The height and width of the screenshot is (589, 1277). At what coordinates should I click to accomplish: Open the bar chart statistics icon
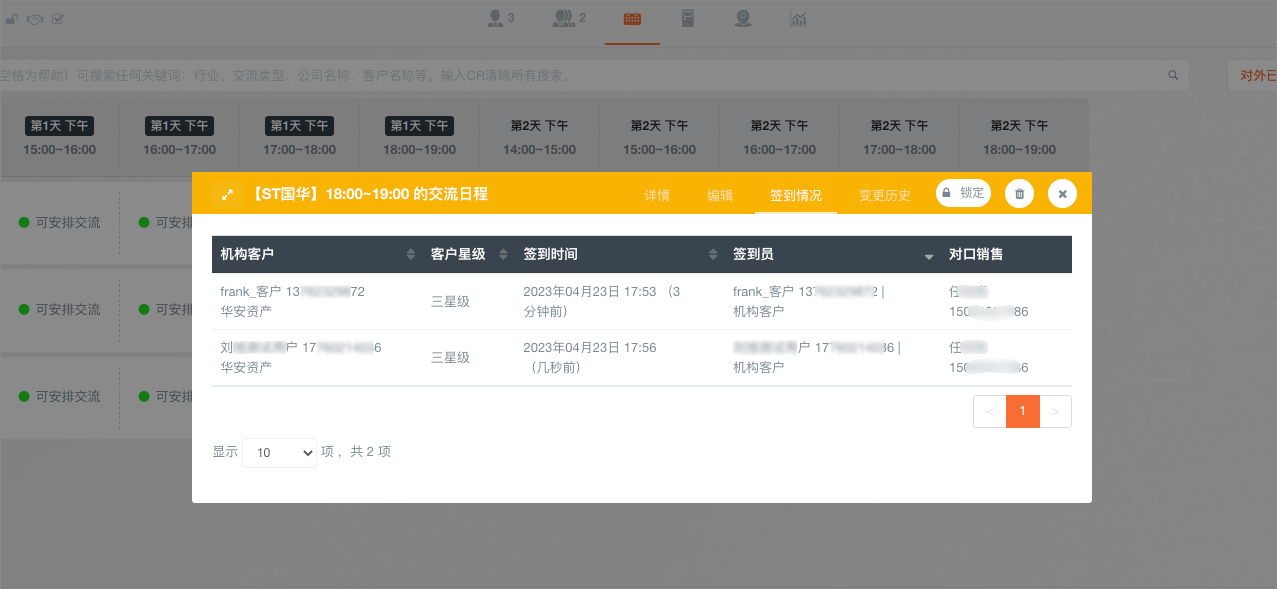[798, 19]
